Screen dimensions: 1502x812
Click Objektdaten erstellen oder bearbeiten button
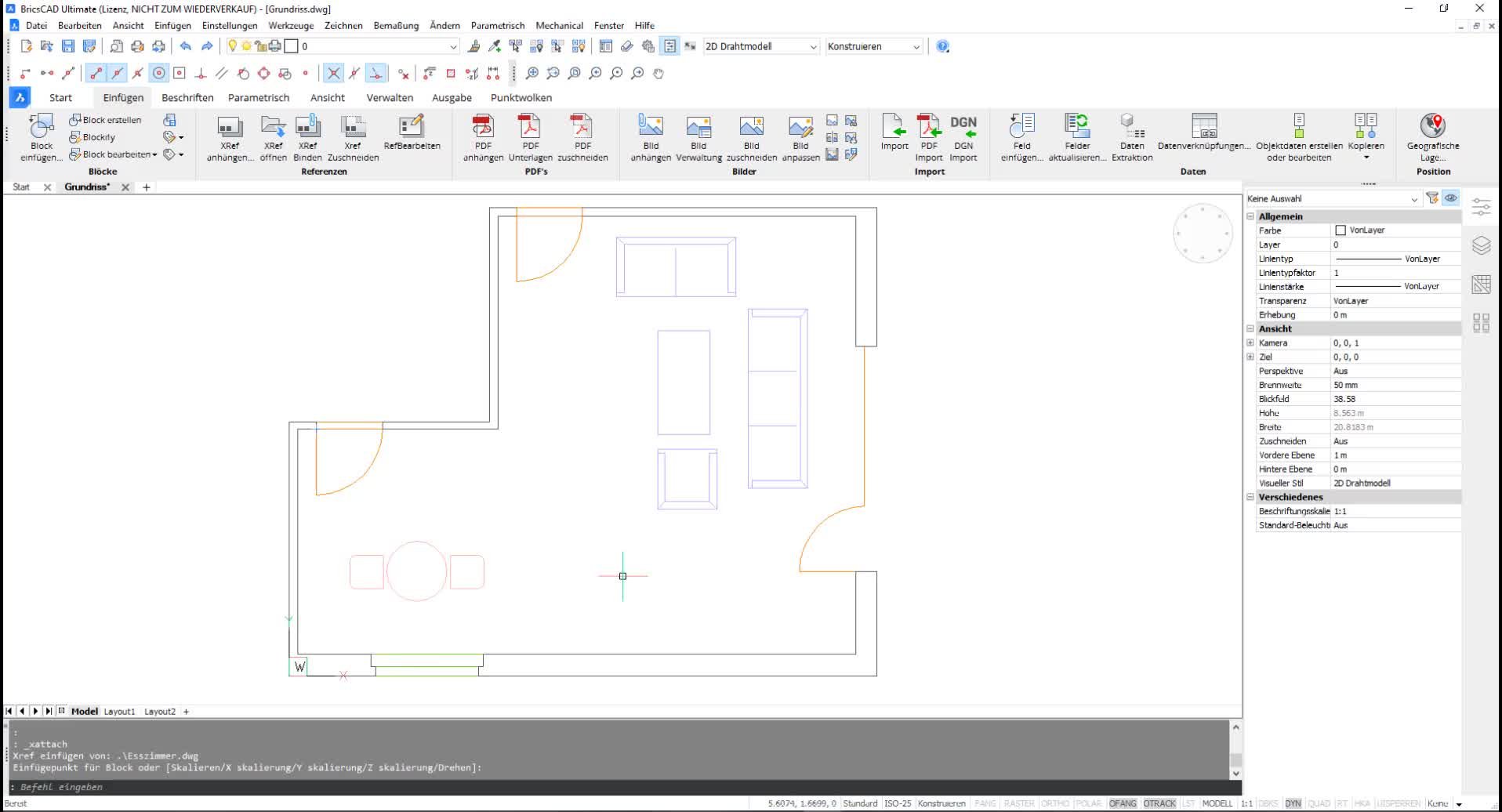tap(1299, 137)
